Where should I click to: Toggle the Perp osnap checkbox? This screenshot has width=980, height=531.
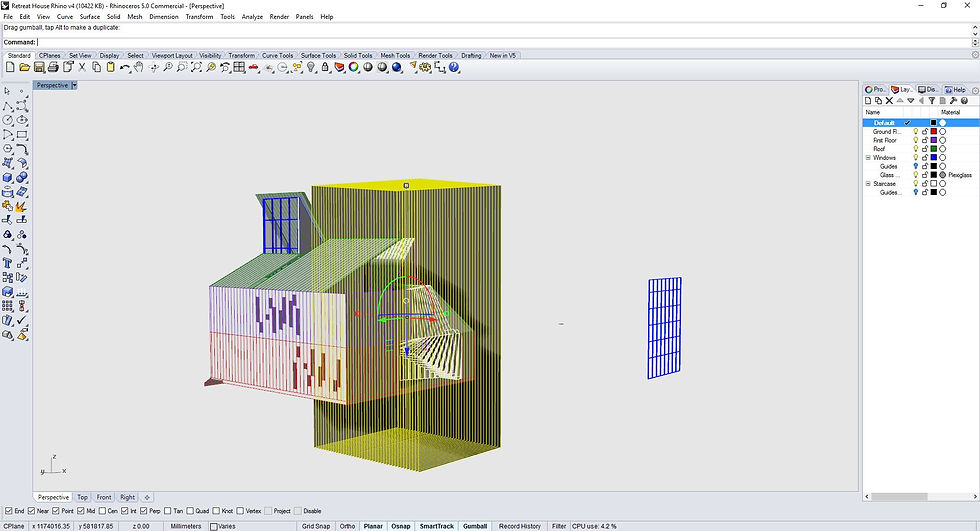(x=144, y=511)
